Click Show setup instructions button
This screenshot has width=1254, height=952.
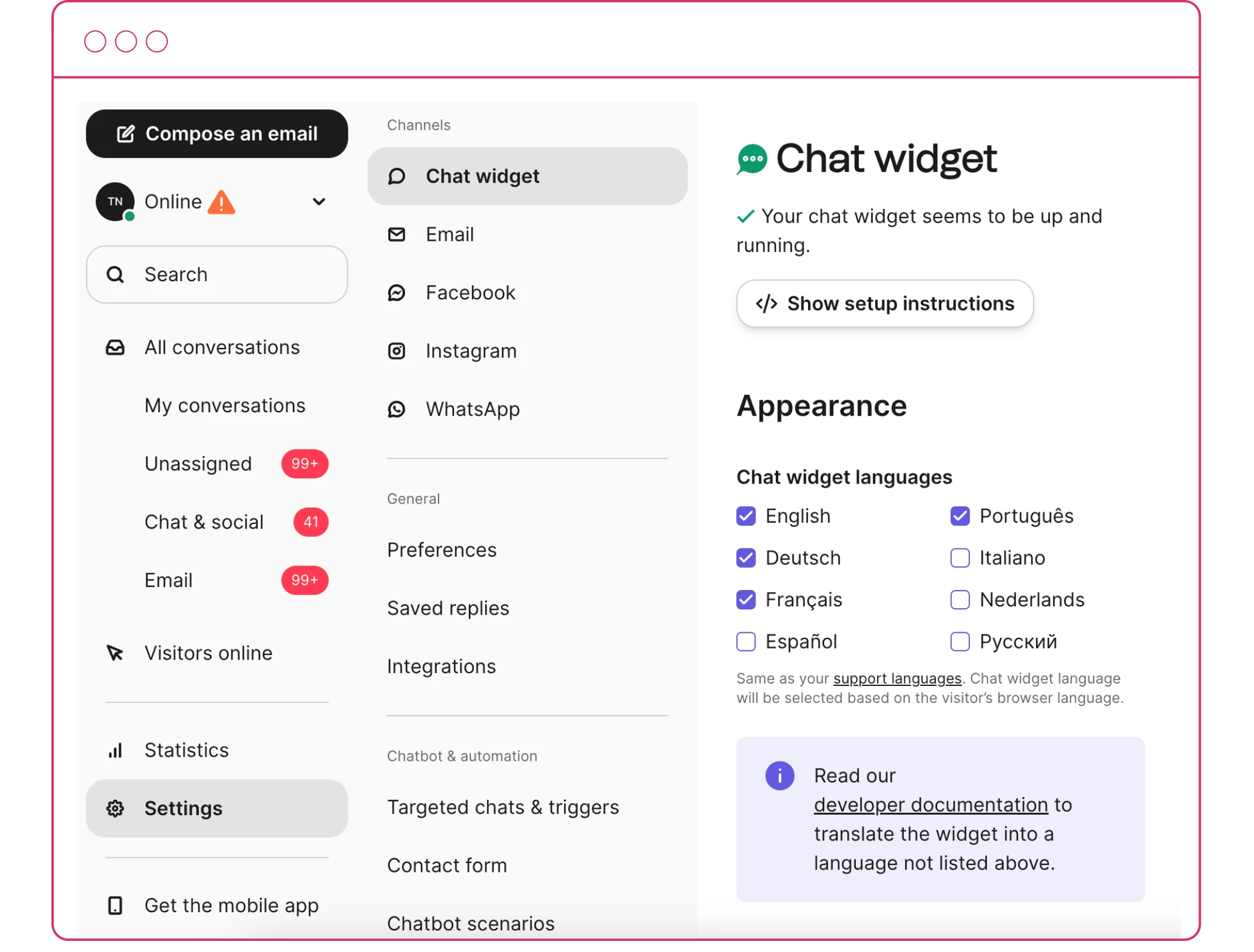click(885, 303)
